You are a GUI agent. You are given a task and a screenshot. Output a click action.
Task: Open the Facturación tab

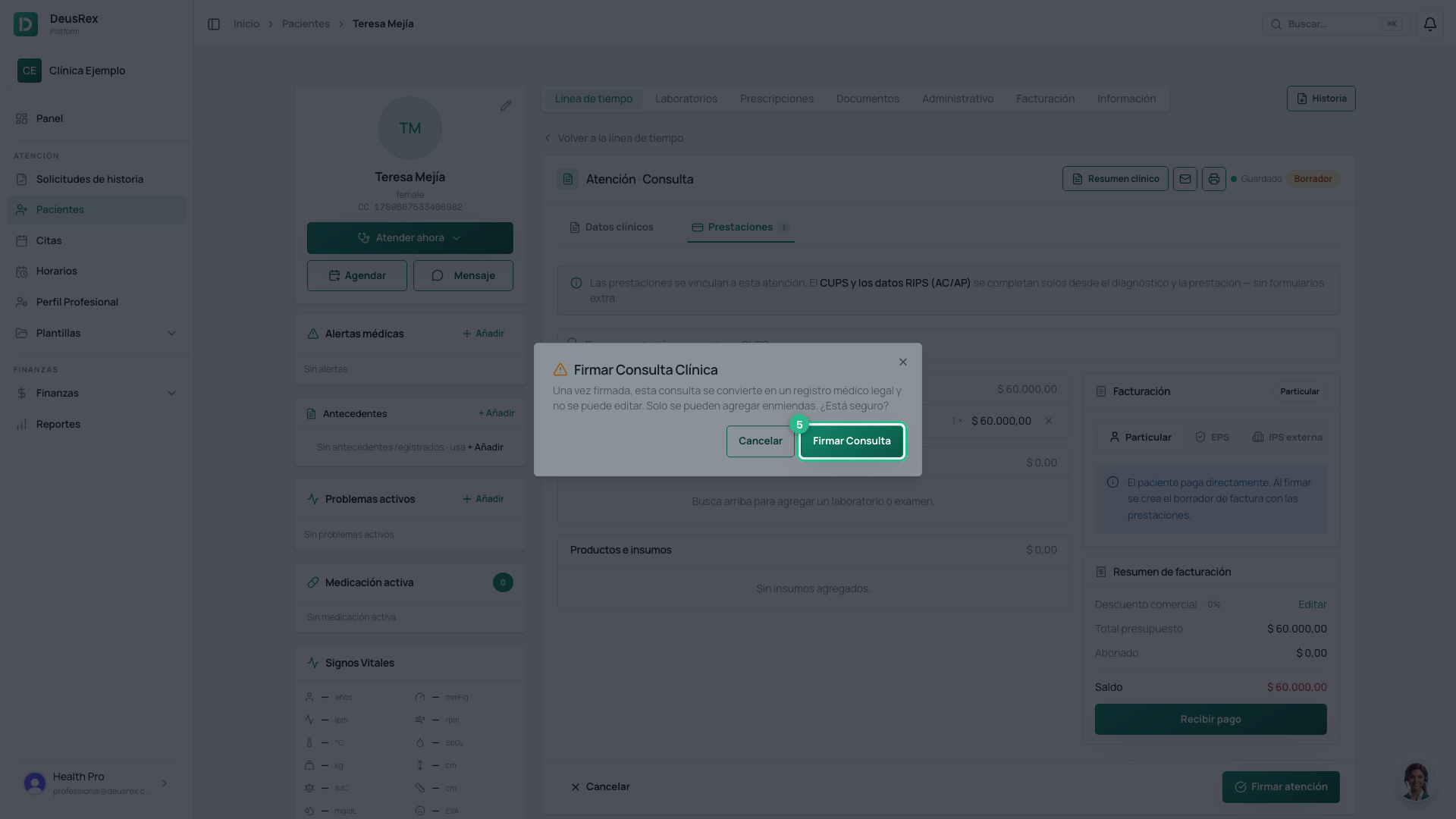pos(1045,99)
